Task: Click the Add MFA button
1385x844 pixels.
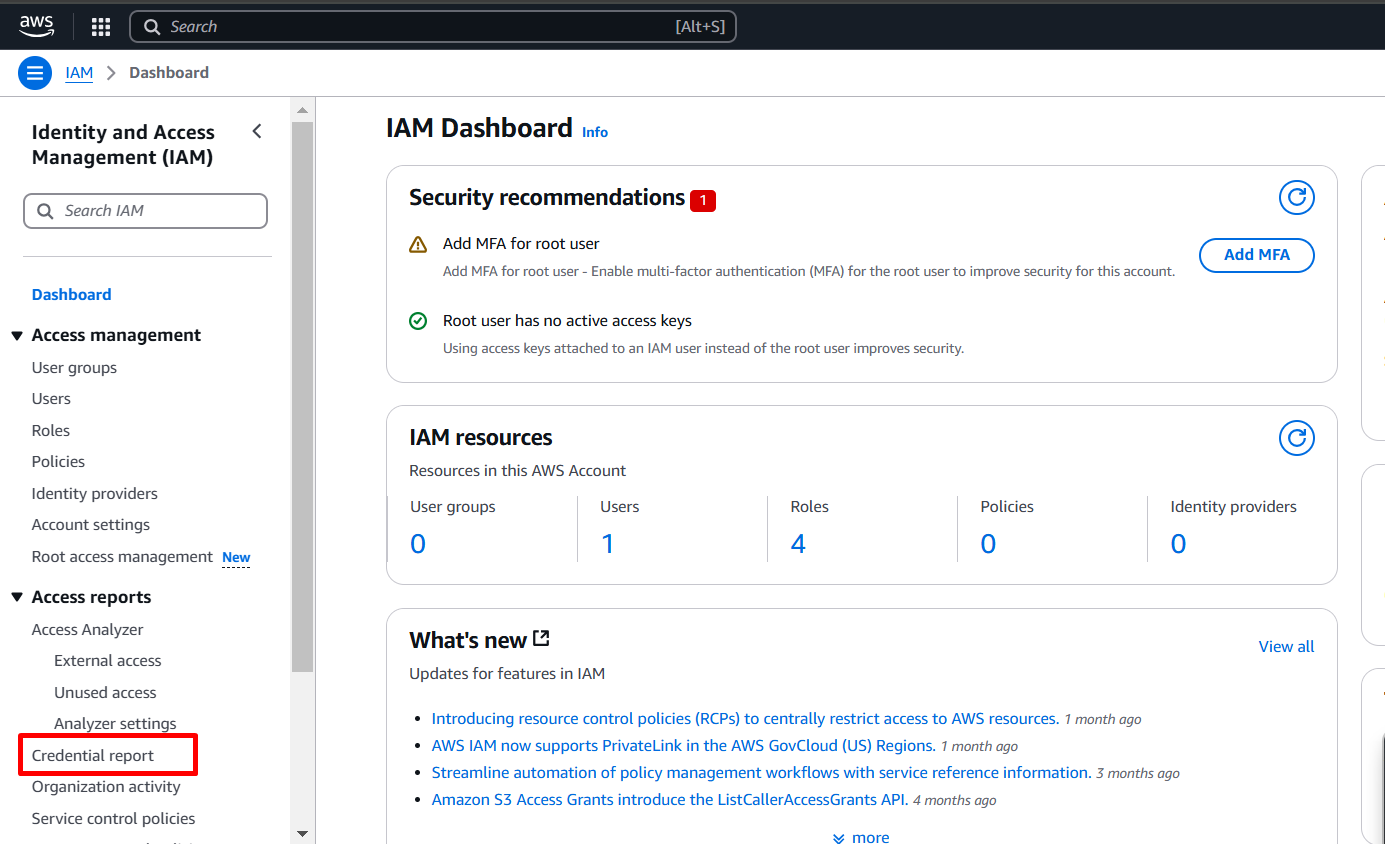Action: tap(1256, 255)
